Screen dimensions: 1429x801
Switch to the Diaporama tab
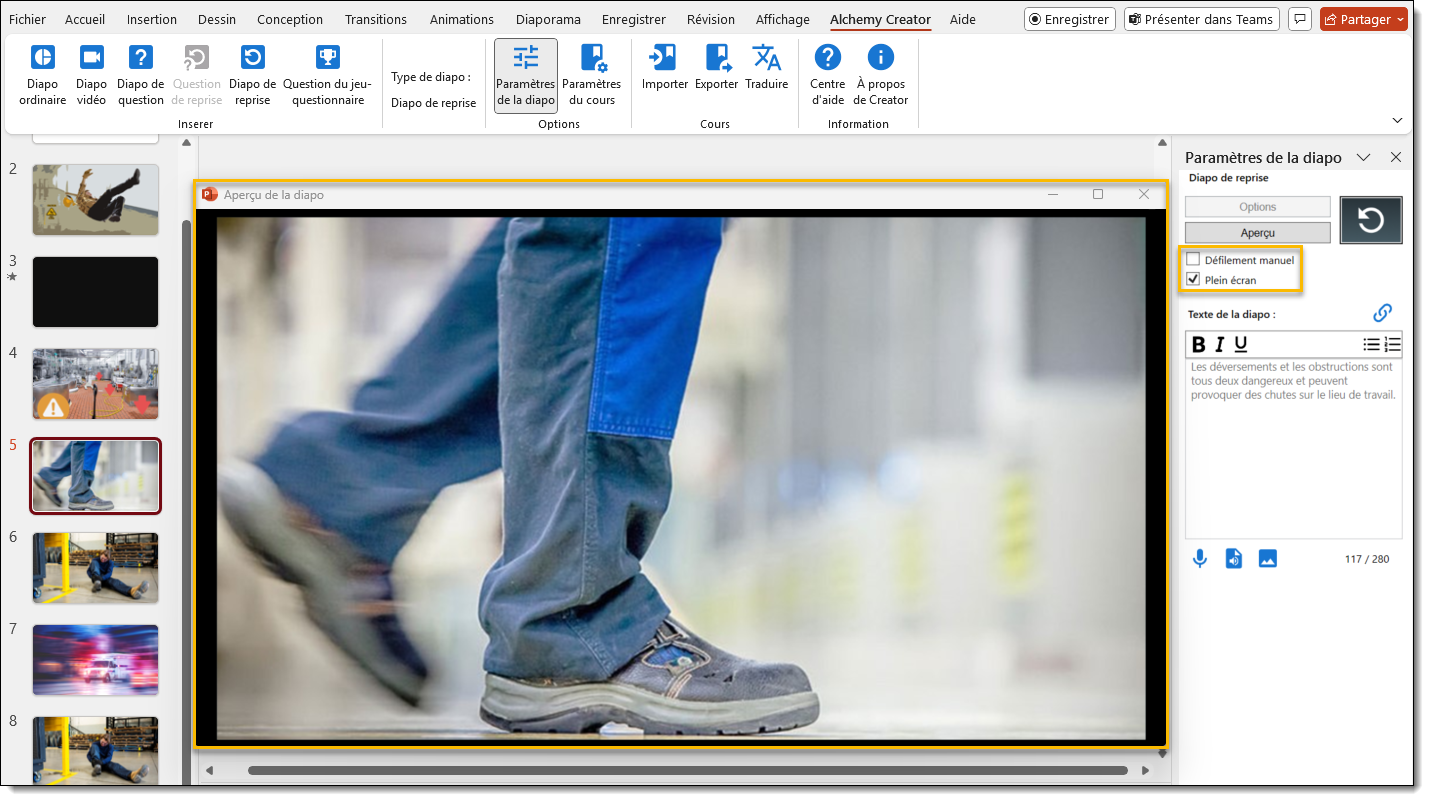click(548, 20)
